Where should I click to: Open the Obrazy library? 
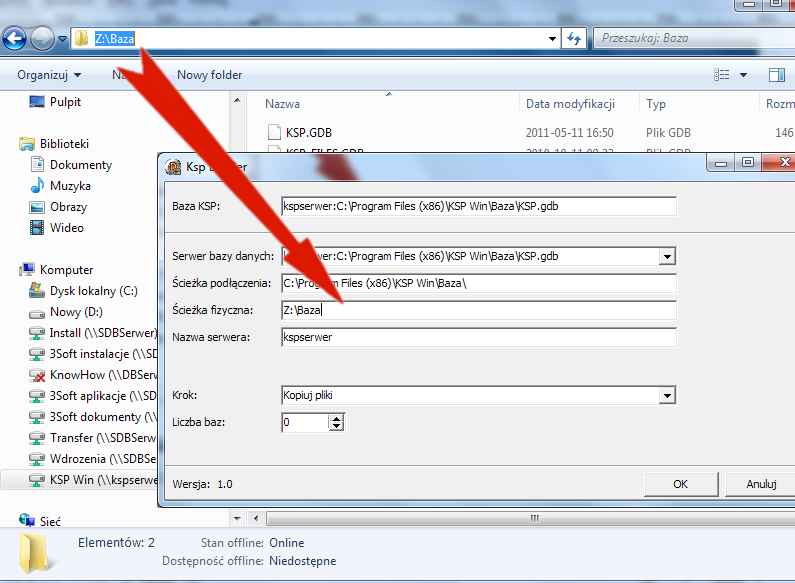(x=68, y=207)
